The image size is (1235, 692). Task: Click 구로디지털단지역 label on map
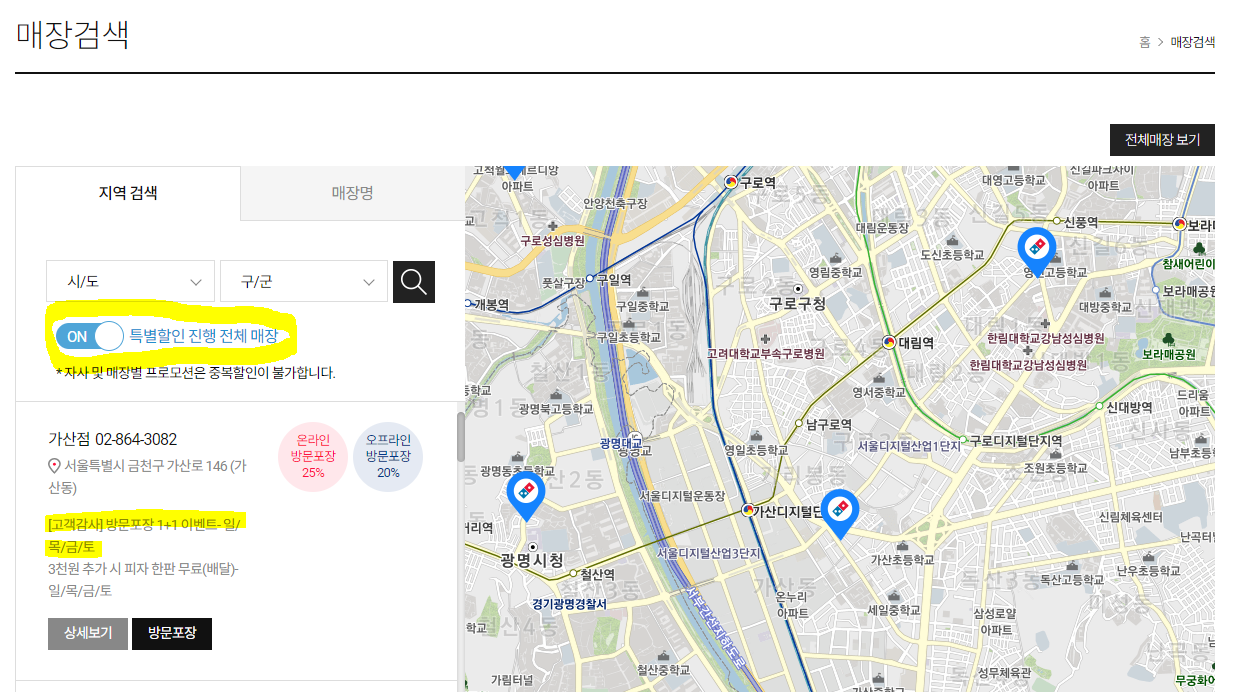(x=1015, y=441)
